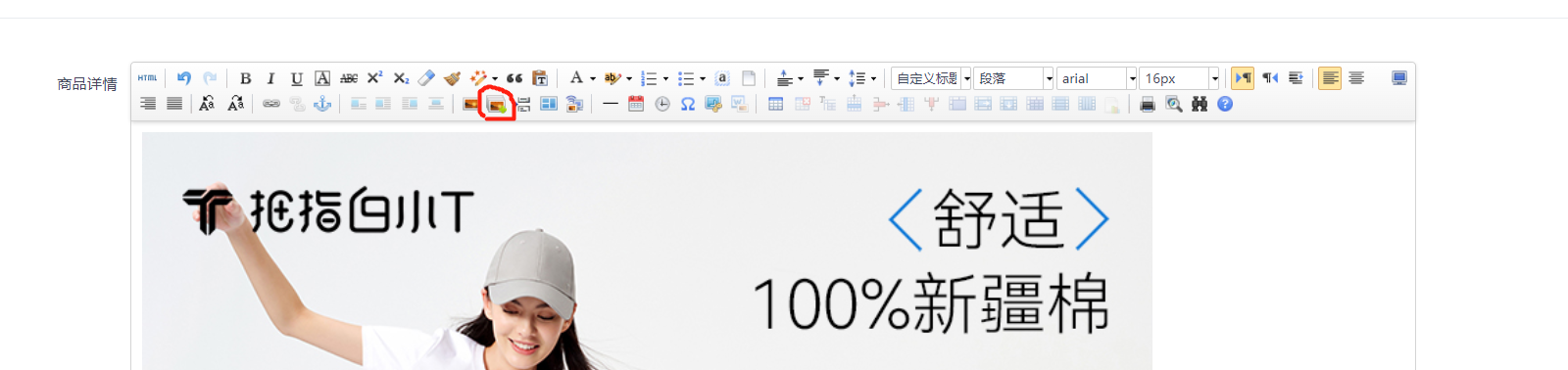Enter fullscreen editor mode
Screen dimensions: 1568x370
point(1399,78)
